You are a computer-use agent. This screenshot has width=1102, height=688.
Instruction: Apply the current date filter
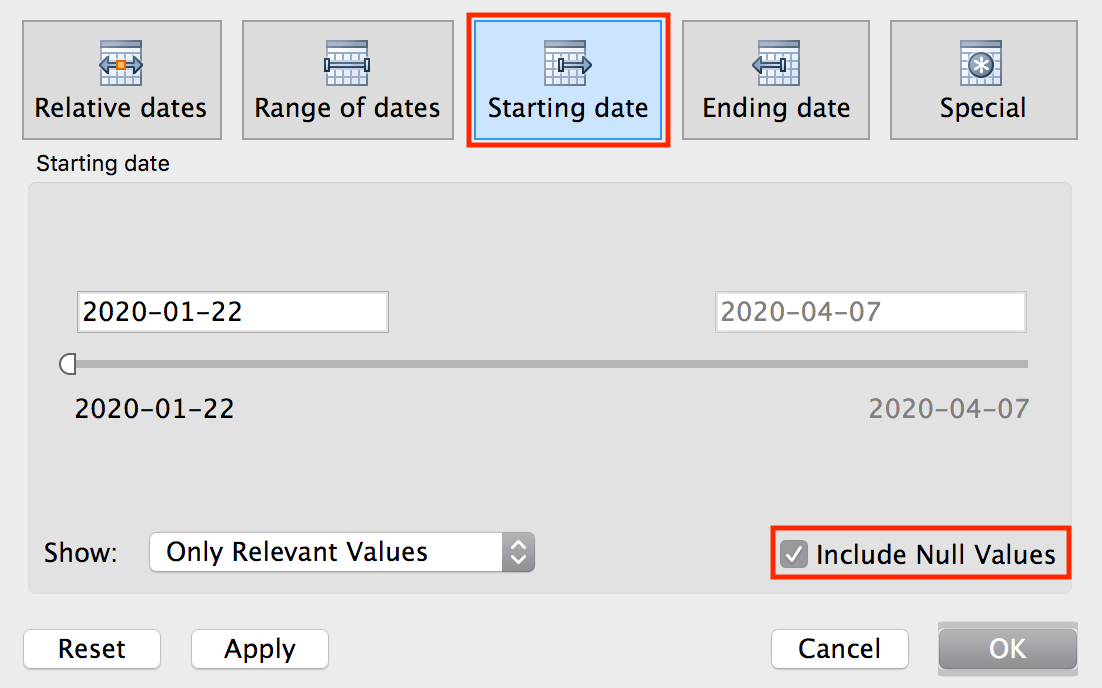(x=259, y=649)
